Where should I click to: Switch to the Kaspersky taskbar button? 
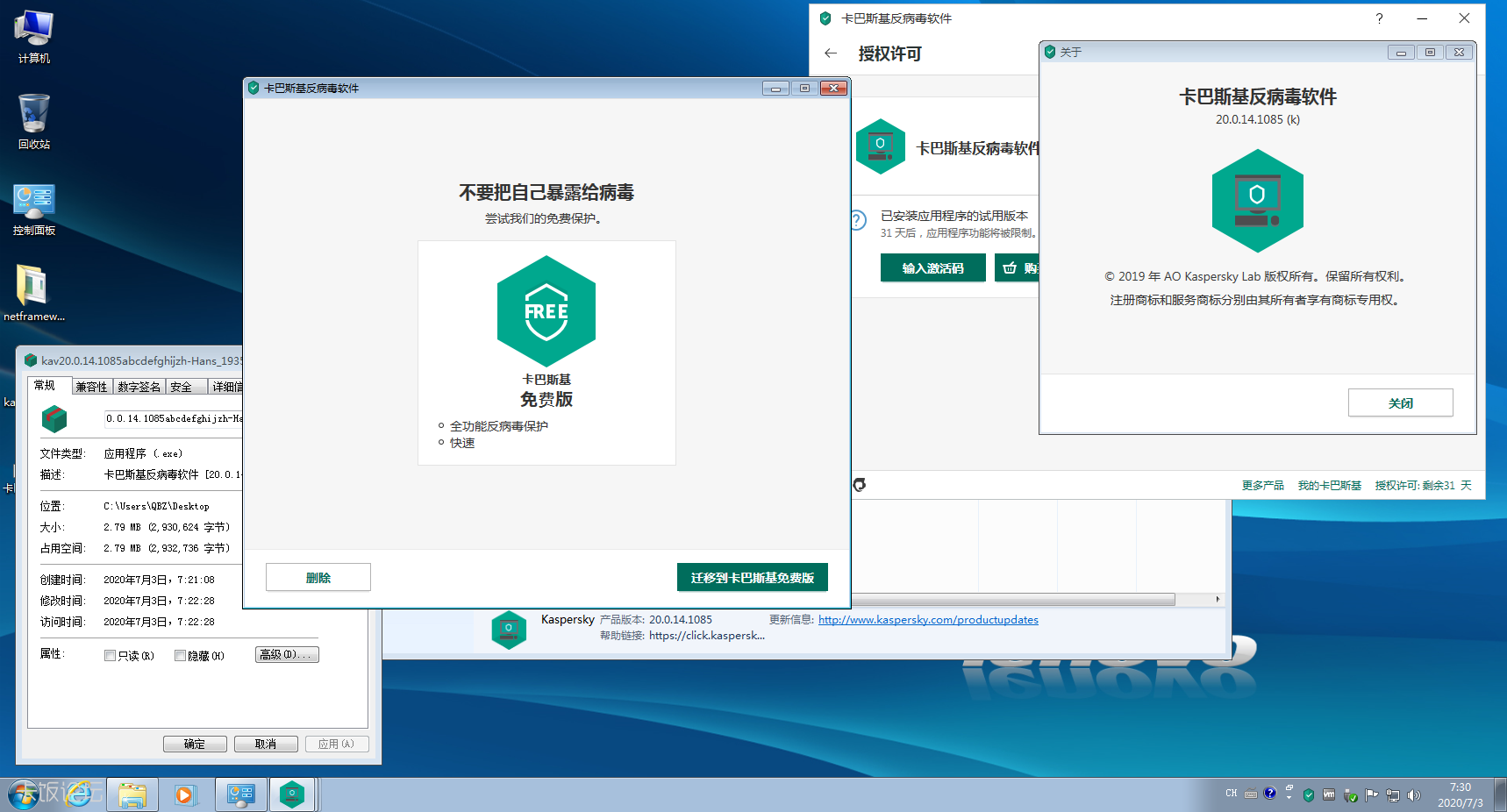click(292, 795)
